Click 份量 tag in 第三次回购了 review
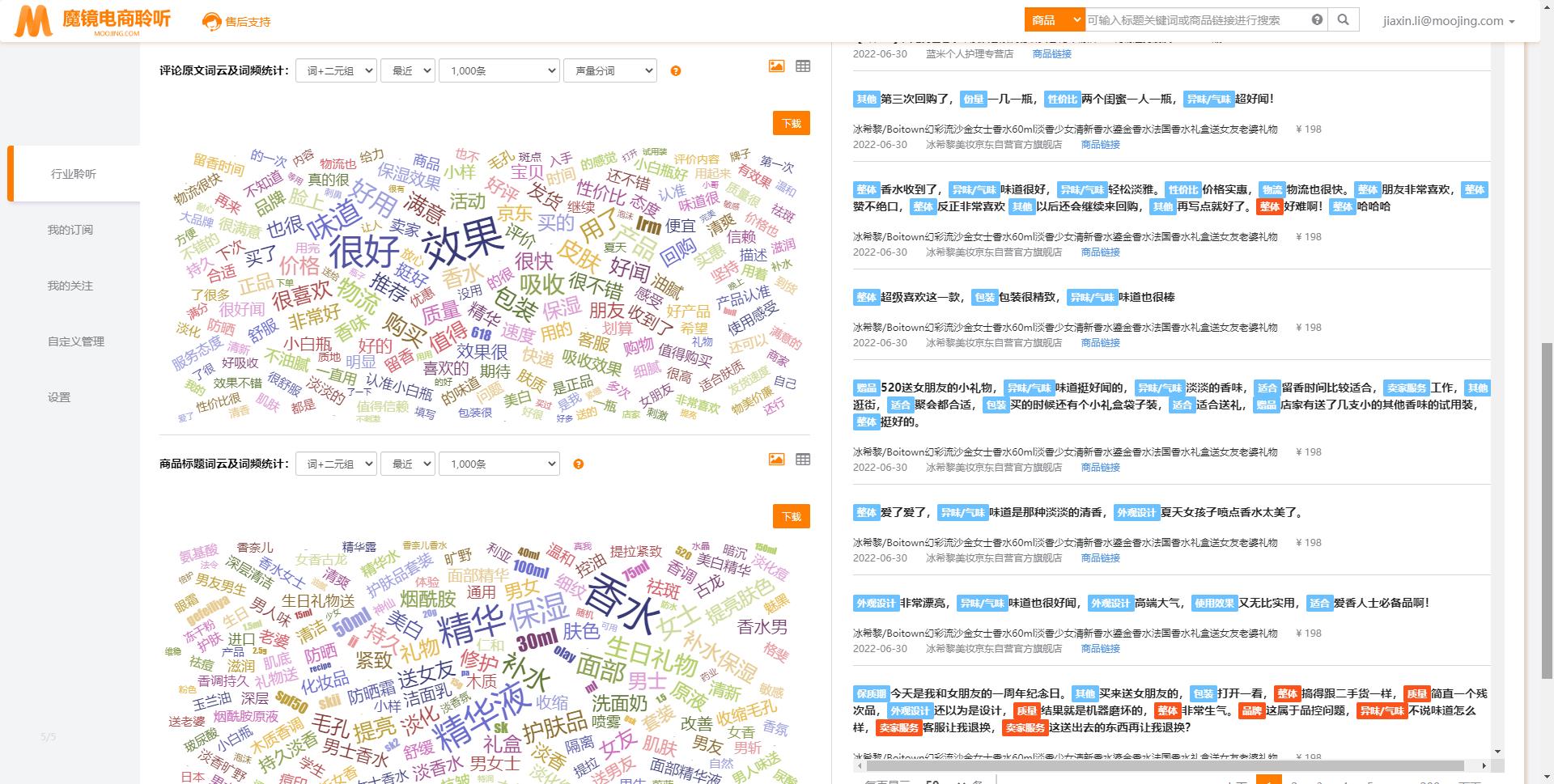The height and width of the screenshot is (784, 1554). click(974, 100)
